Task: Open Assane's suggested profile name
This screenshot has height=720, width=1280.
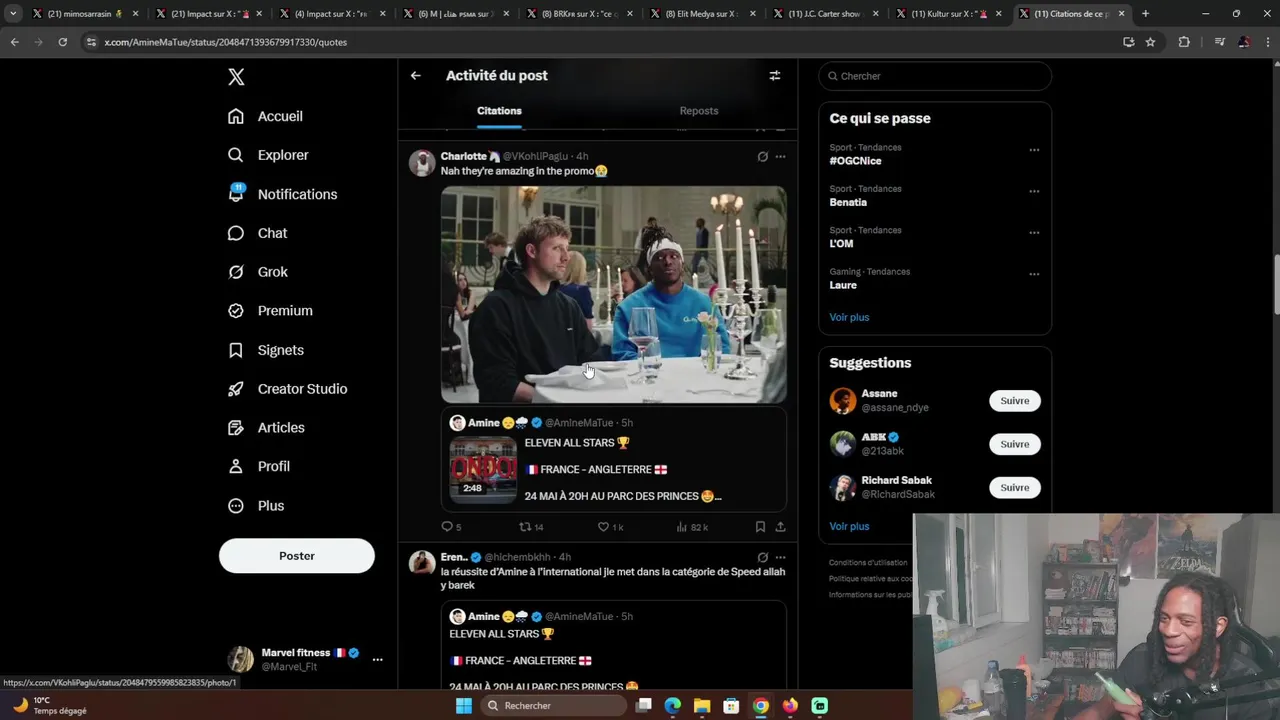Action: pyautogui.click(x=879, y=394)
